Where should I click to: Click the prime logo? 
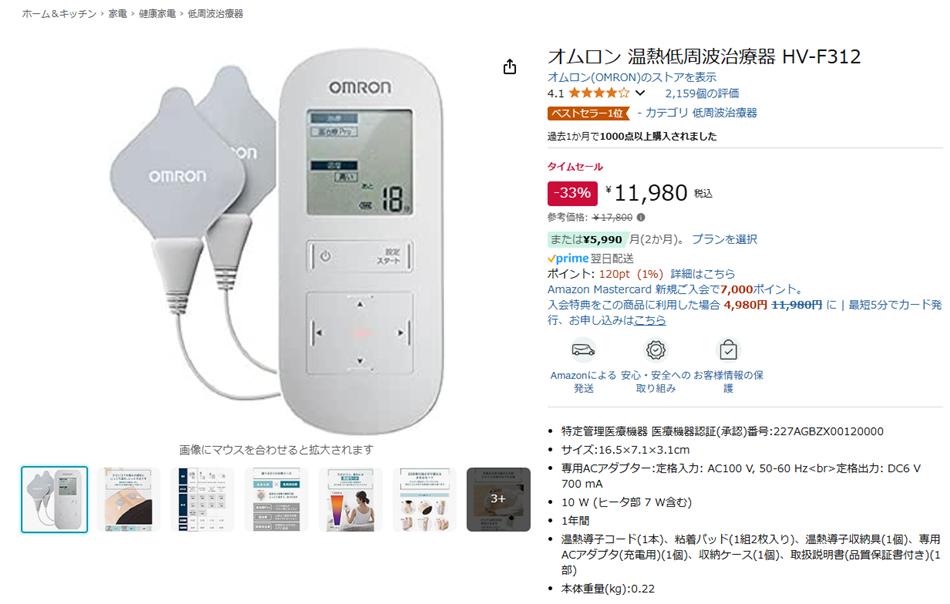(568, 258)
